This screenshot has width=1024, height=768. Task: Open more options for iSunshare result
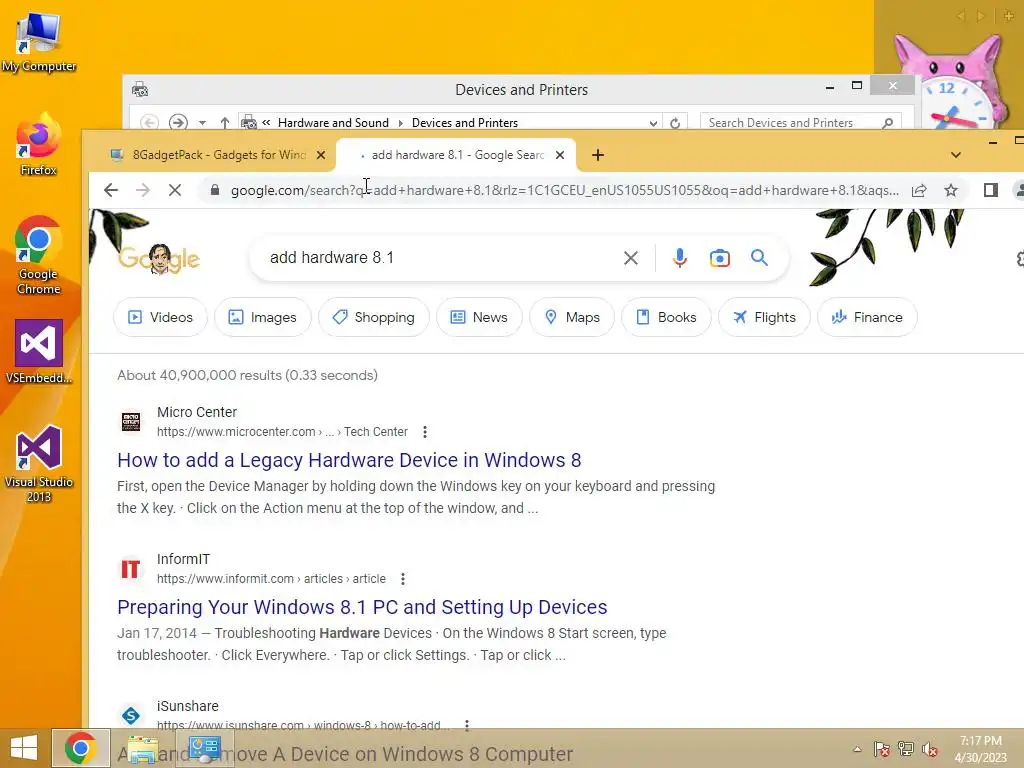pos(466,725)
